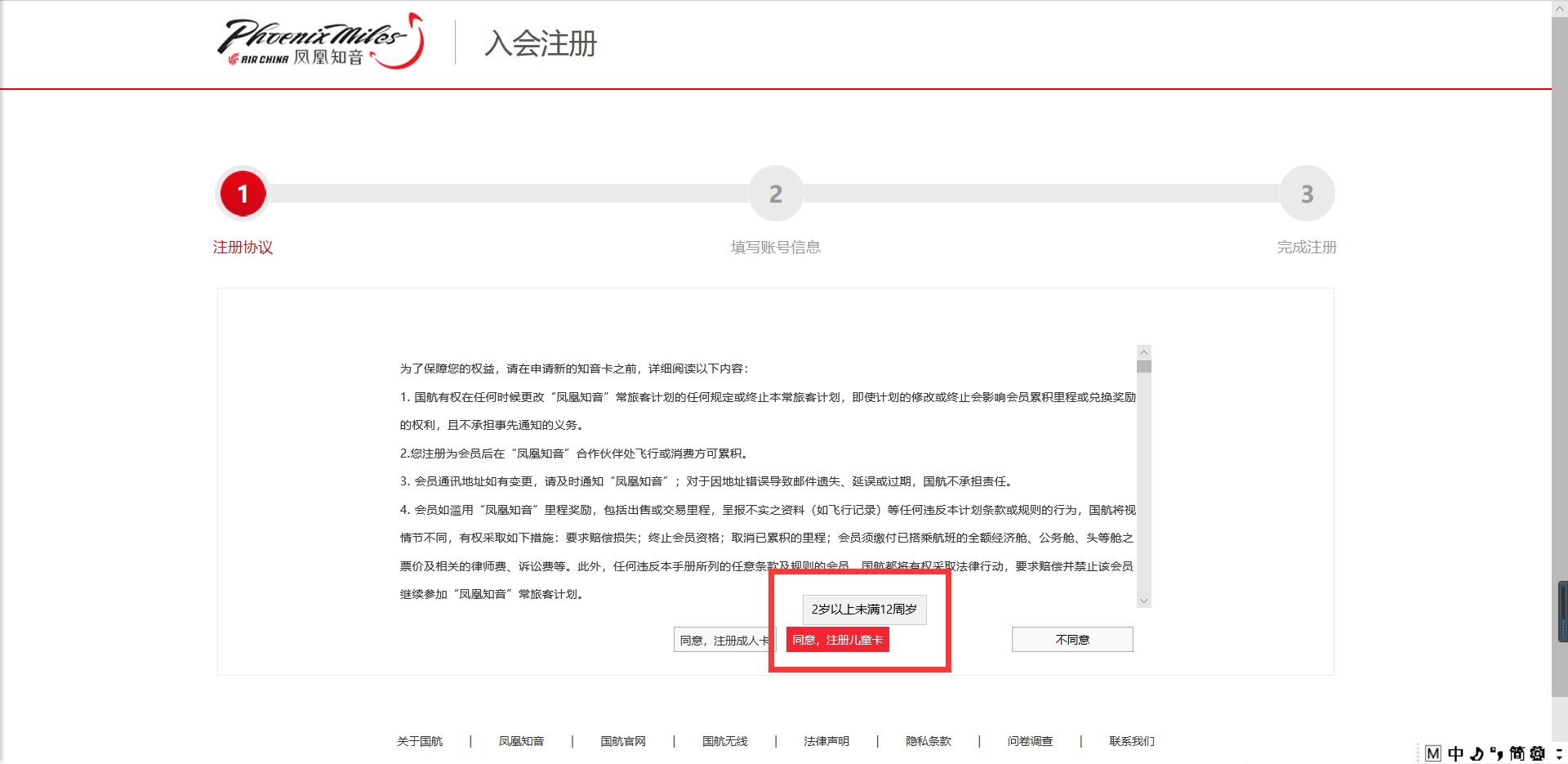Image resolution: width=1568 pixels, height=764 pixels.
Task: Toggle the IME 简 simplified/traditional icon
Action: tap(1517, 753)
